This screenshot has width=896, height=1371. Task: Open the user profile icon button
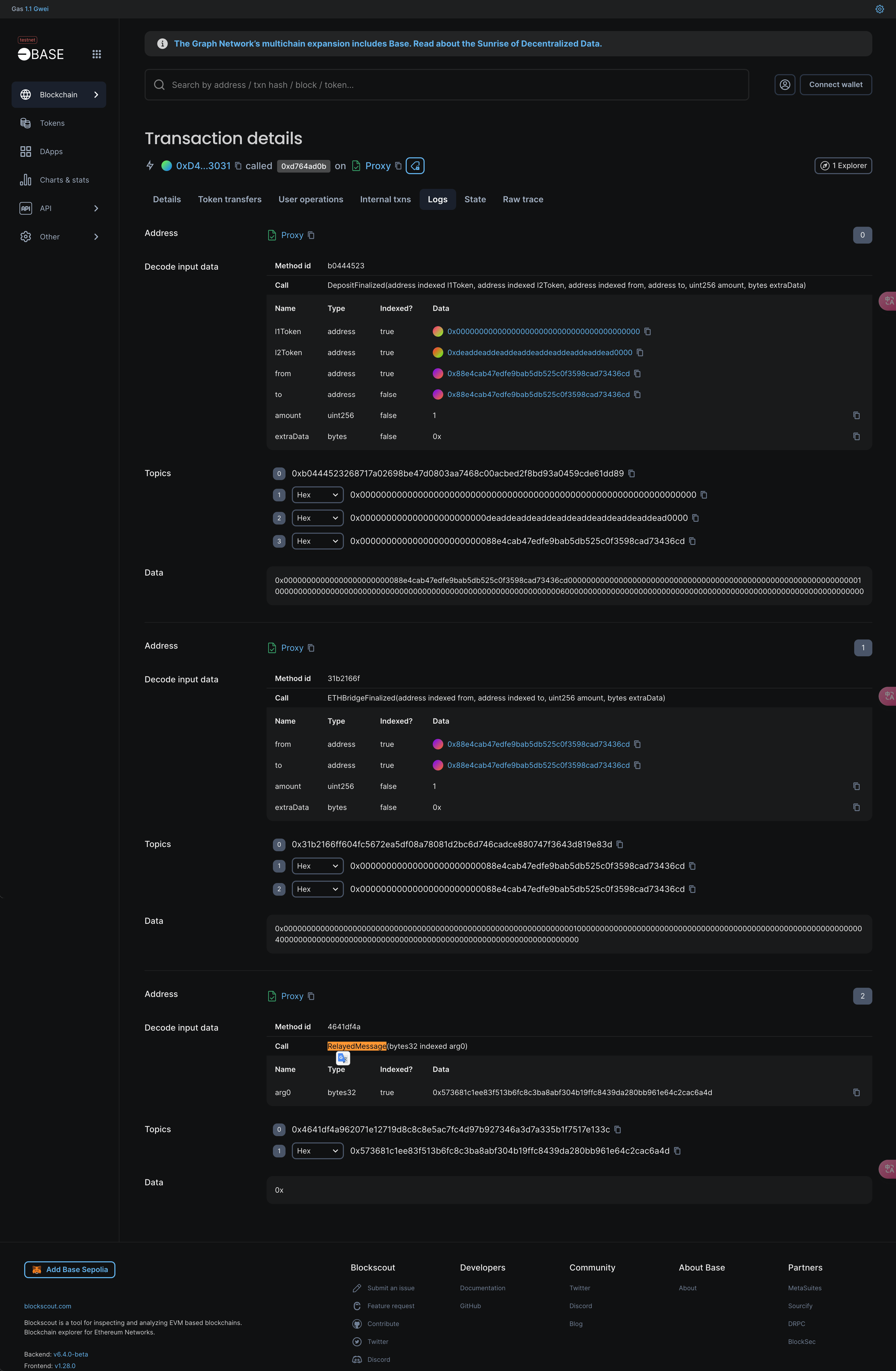[x=784, y=85]
